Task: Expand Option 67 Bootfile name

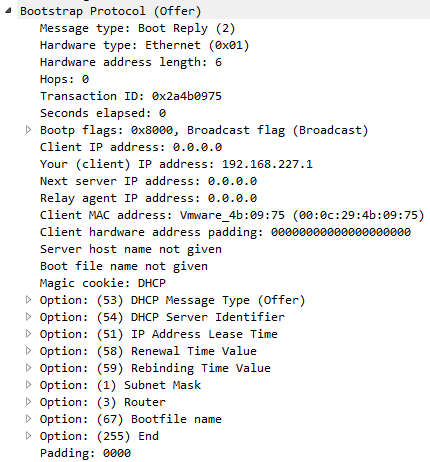Action: [29, 419]
